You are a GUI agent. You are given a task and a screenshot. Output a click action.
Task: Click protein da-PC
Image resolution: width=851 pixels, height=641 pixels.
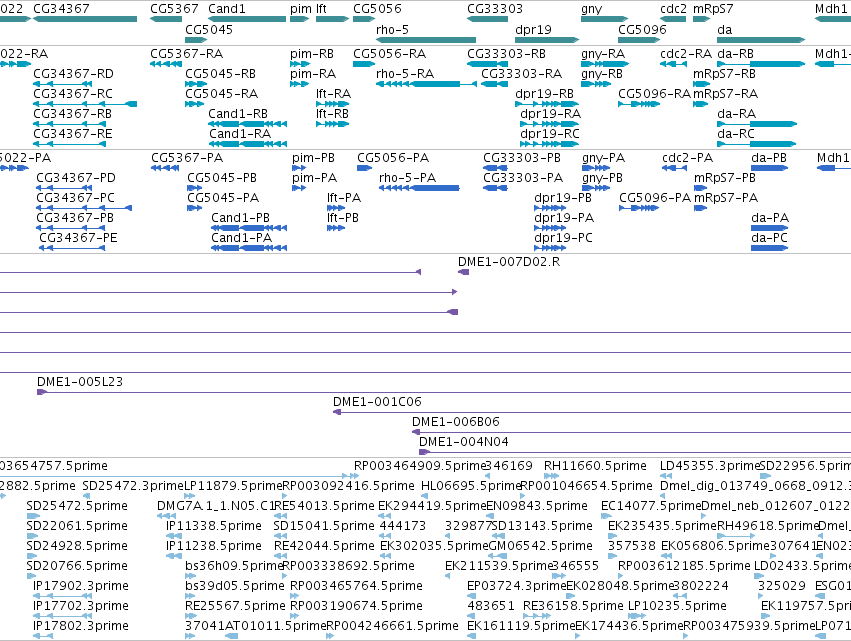tap(770, 248)
